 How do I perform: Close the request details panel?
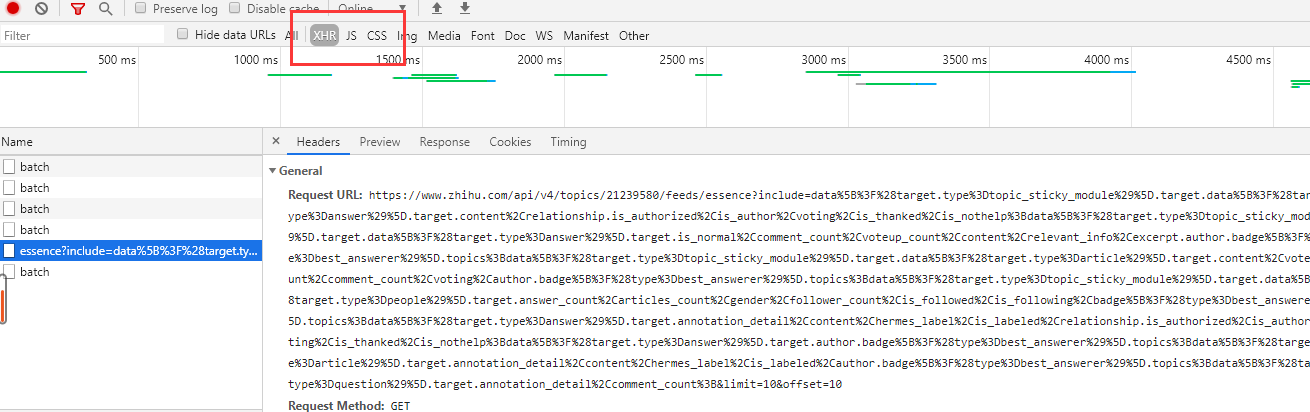[276, 142]
